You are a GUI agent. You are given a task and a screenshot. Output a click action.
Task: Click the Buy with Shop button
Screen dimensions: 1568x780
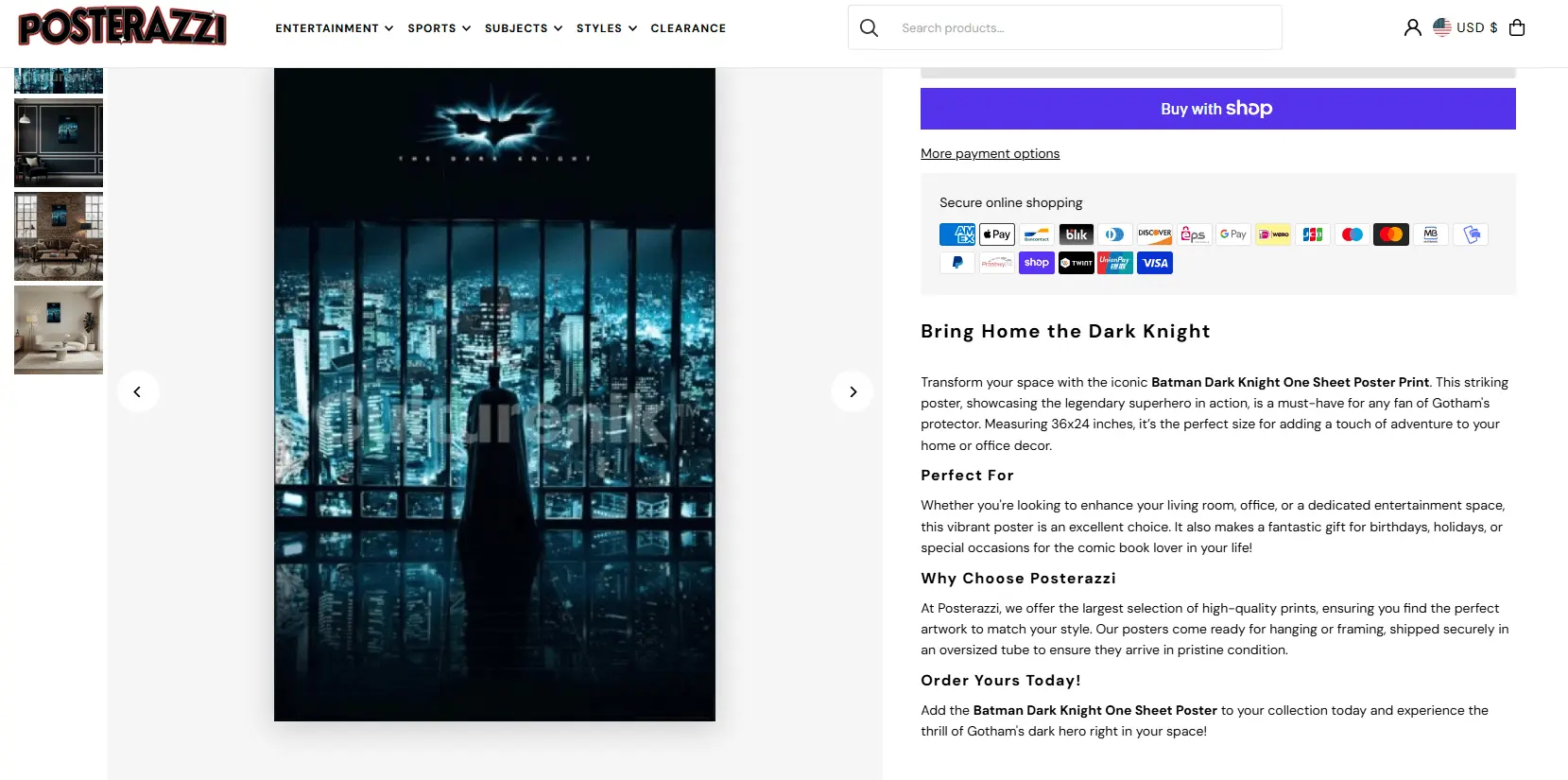point(1218,109)
